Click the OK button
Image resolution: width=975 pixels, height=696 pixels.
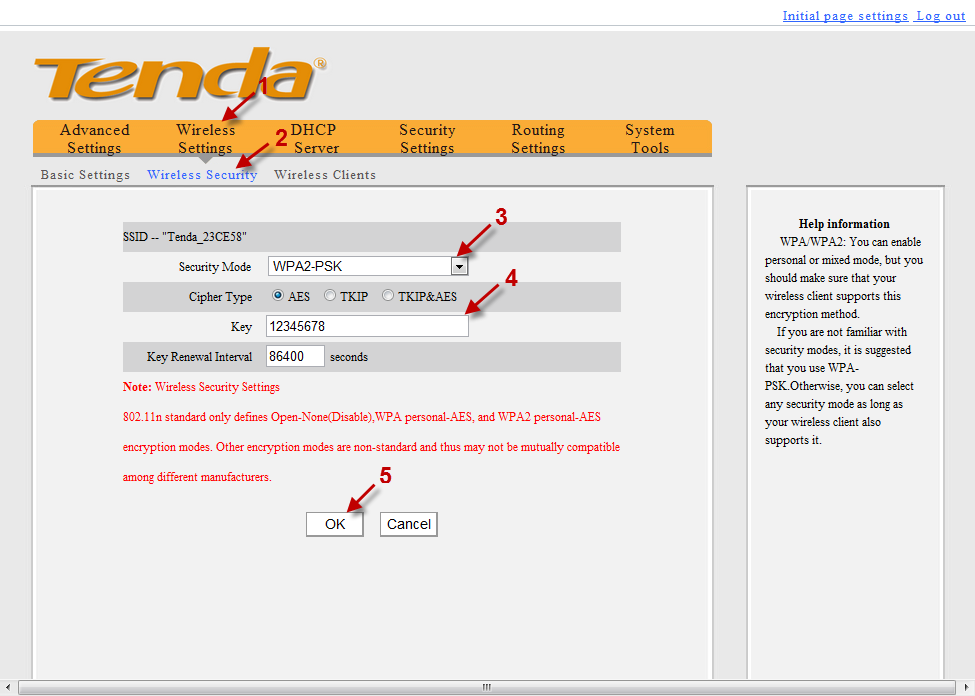click(335, 524)
